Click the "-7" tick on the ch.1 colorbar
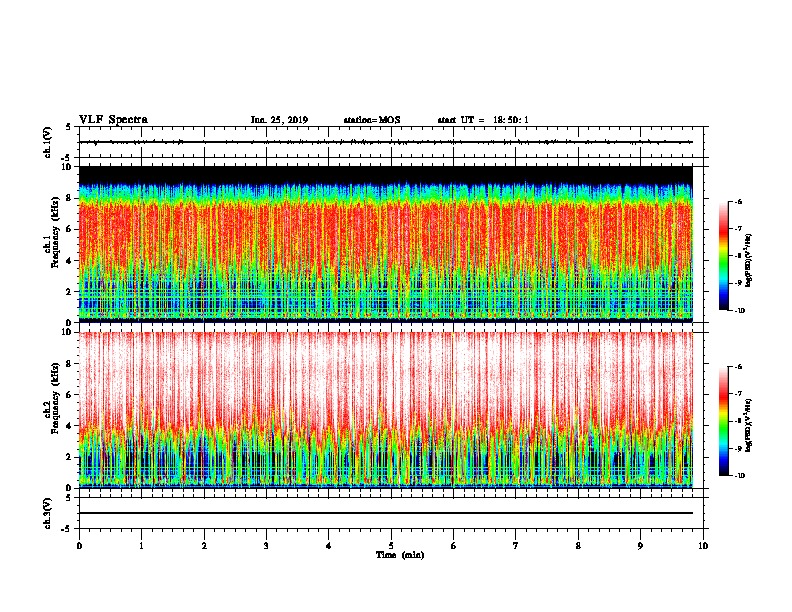 (738, 229)
